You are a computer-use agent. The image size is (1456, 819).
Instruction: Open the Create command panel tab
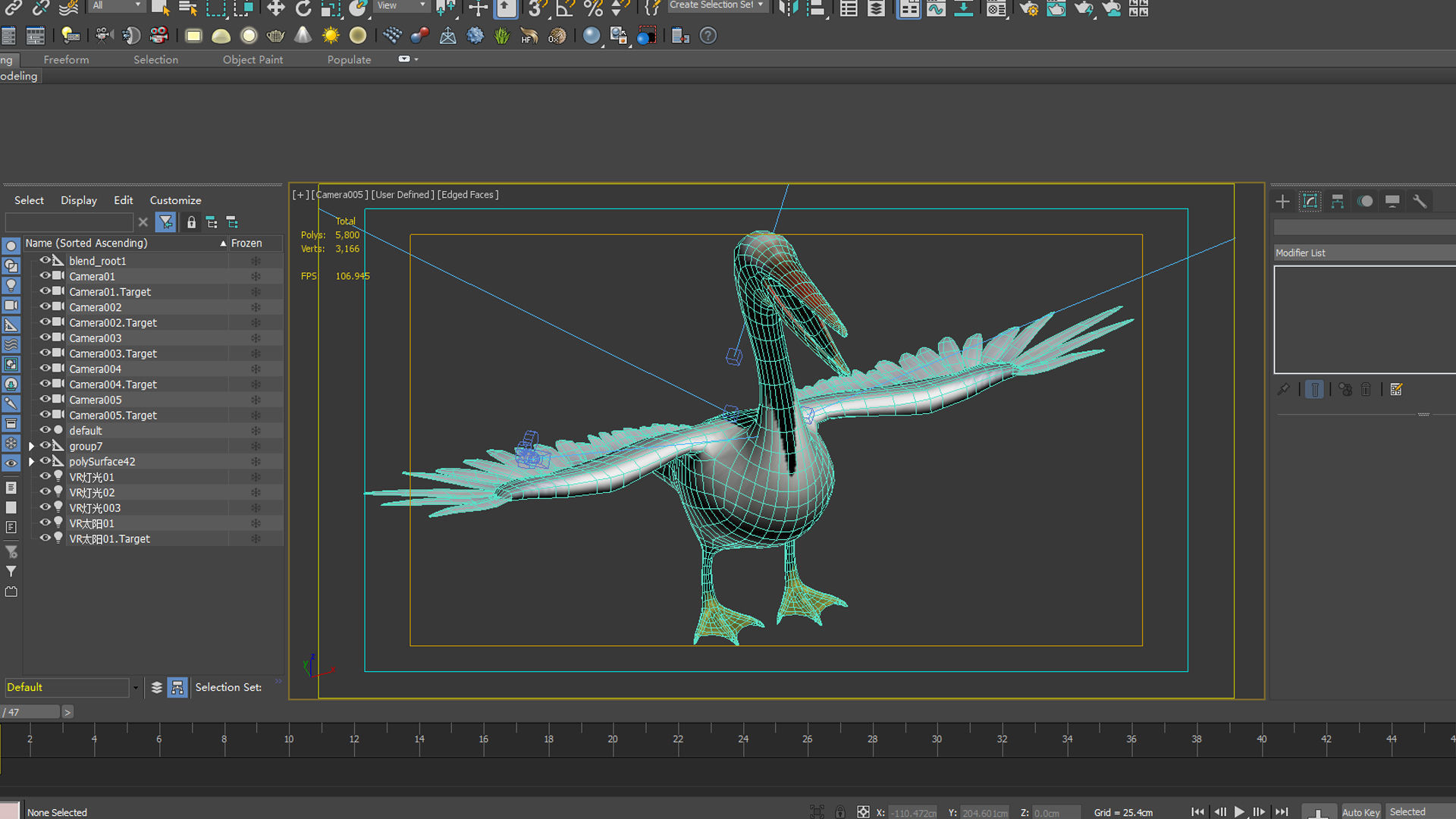click(x=1282, y=201)
